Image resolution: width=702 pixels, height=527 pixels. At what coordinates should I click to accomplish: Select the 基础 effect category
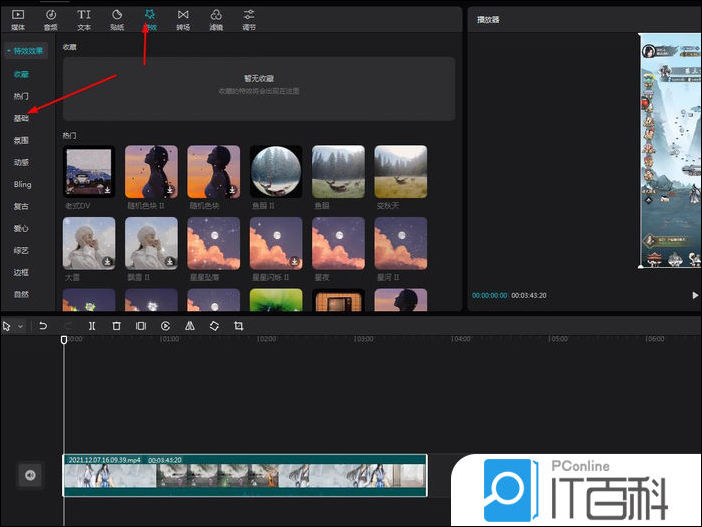(22, 118)
